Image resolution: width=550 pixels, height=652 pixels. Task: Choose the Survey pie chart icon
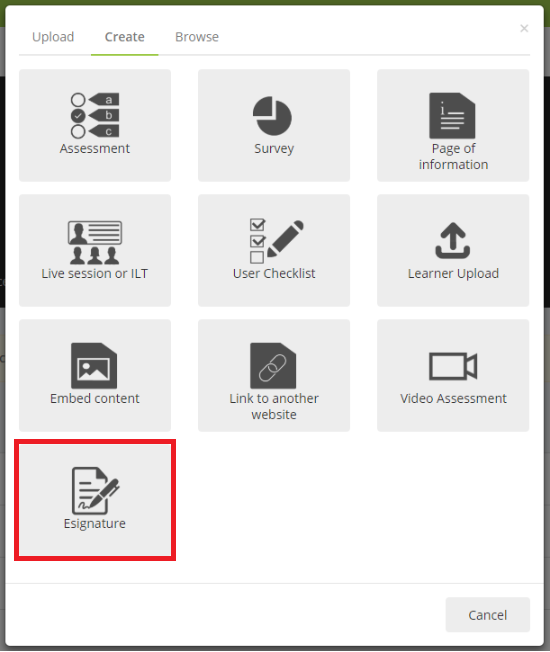[272, 116]
